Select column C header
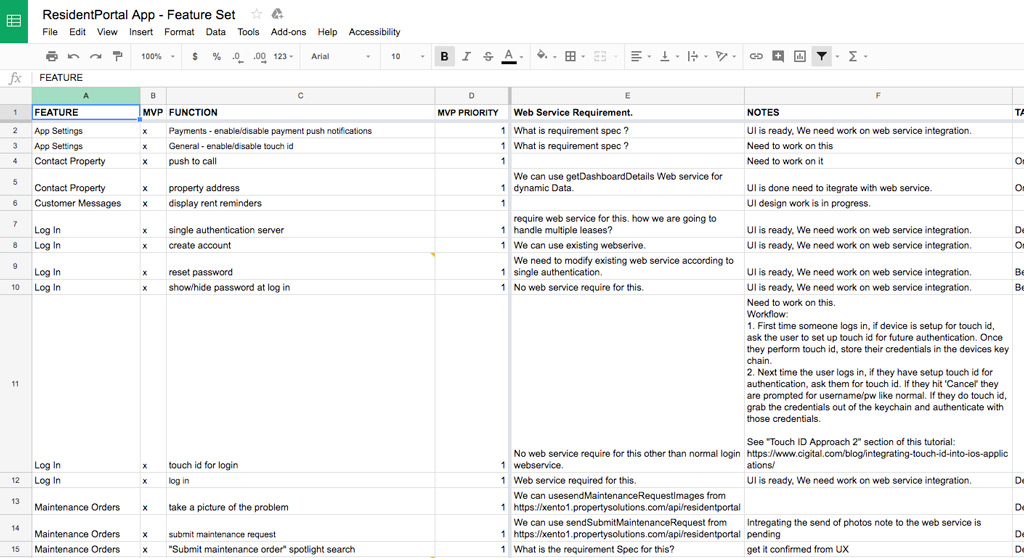The image size is (1024, 558). [x=300, y=95]
